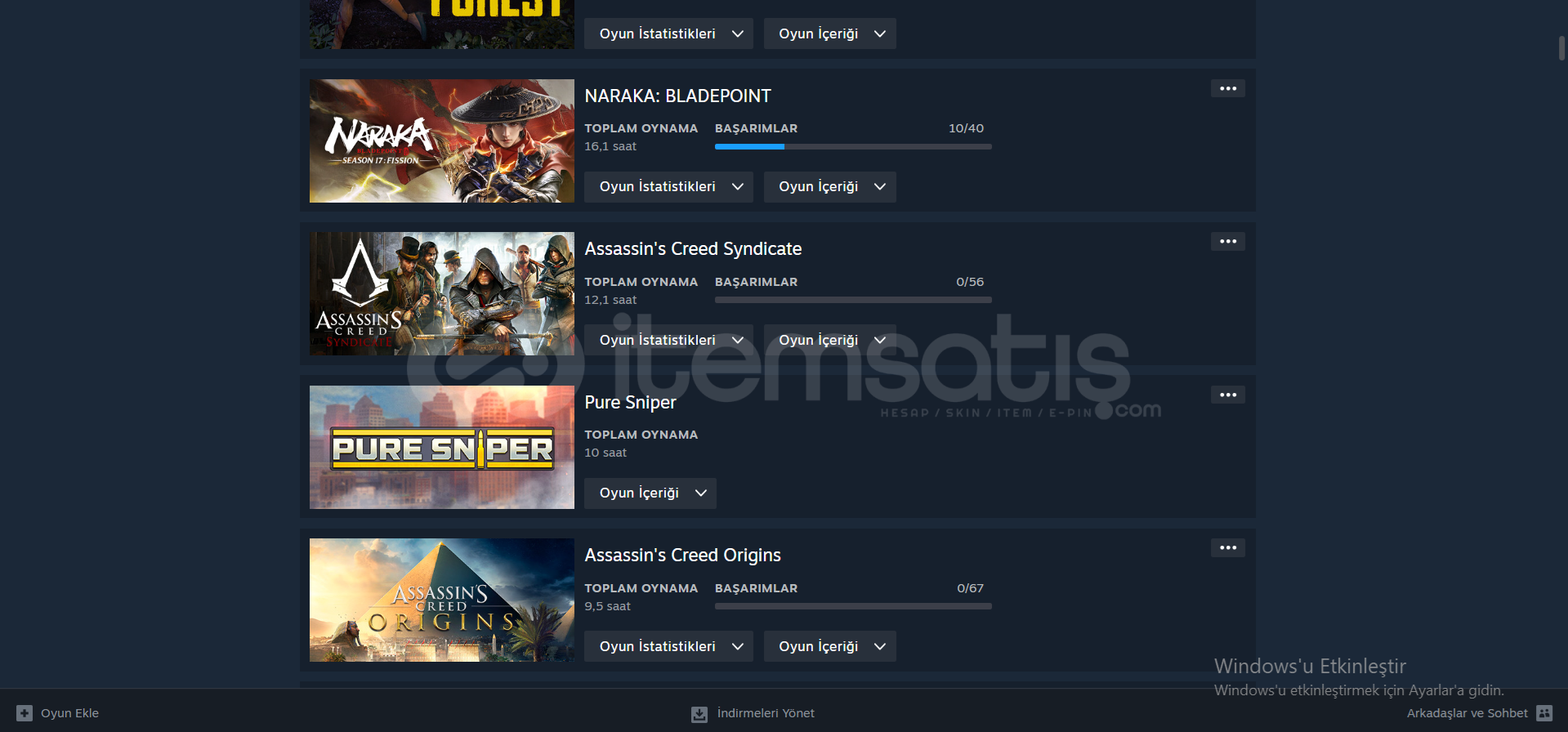The width and height of the screenshot is (1568, 732).
Task: Open the three-dot menu for Assassin's Creed Syndicate
Action: [1227, 241]
